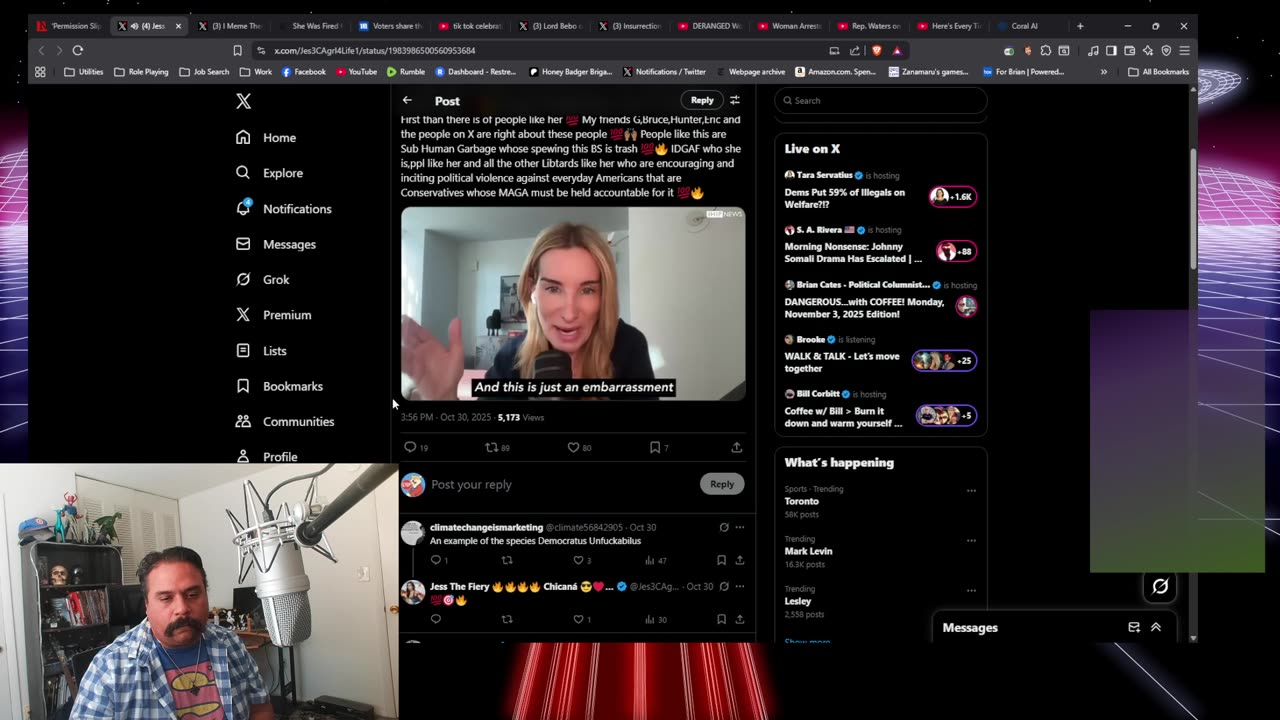1280x720 pixels.
Task: Click the Reply button in Post header
Action: click(702, 100)
